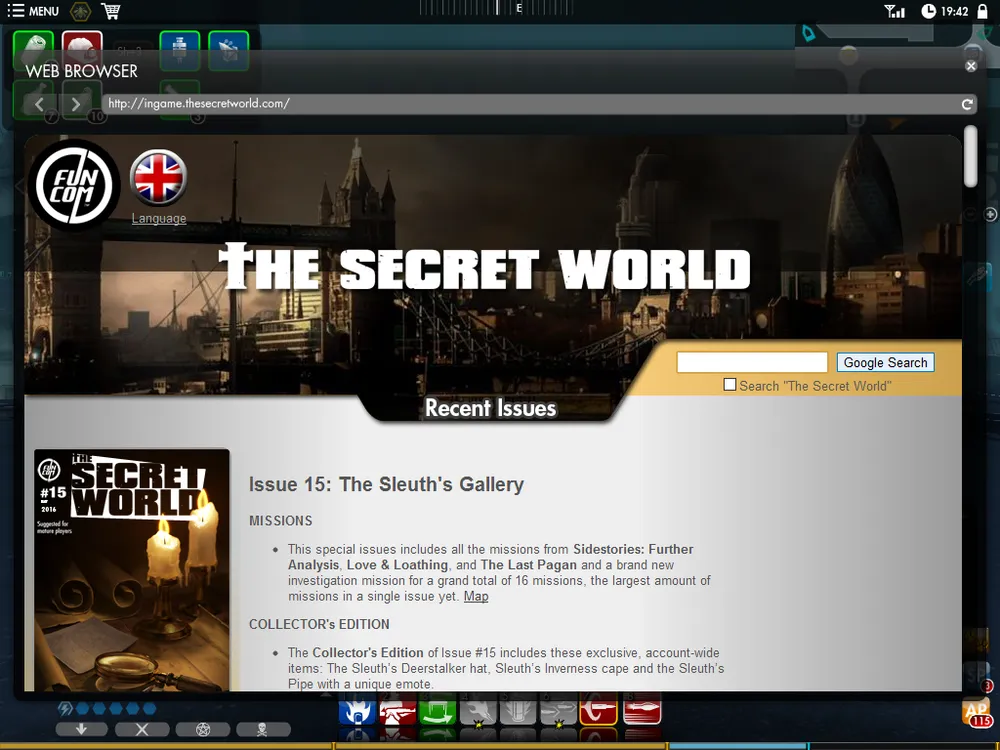Click the COLLECTOR's EDITION section heading

(319, 624)
